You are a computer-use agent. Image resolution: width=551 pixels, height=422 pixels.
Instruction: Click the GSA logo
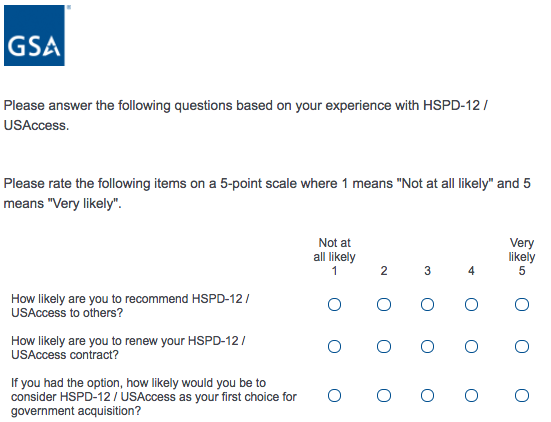click(x=34, y=35)
